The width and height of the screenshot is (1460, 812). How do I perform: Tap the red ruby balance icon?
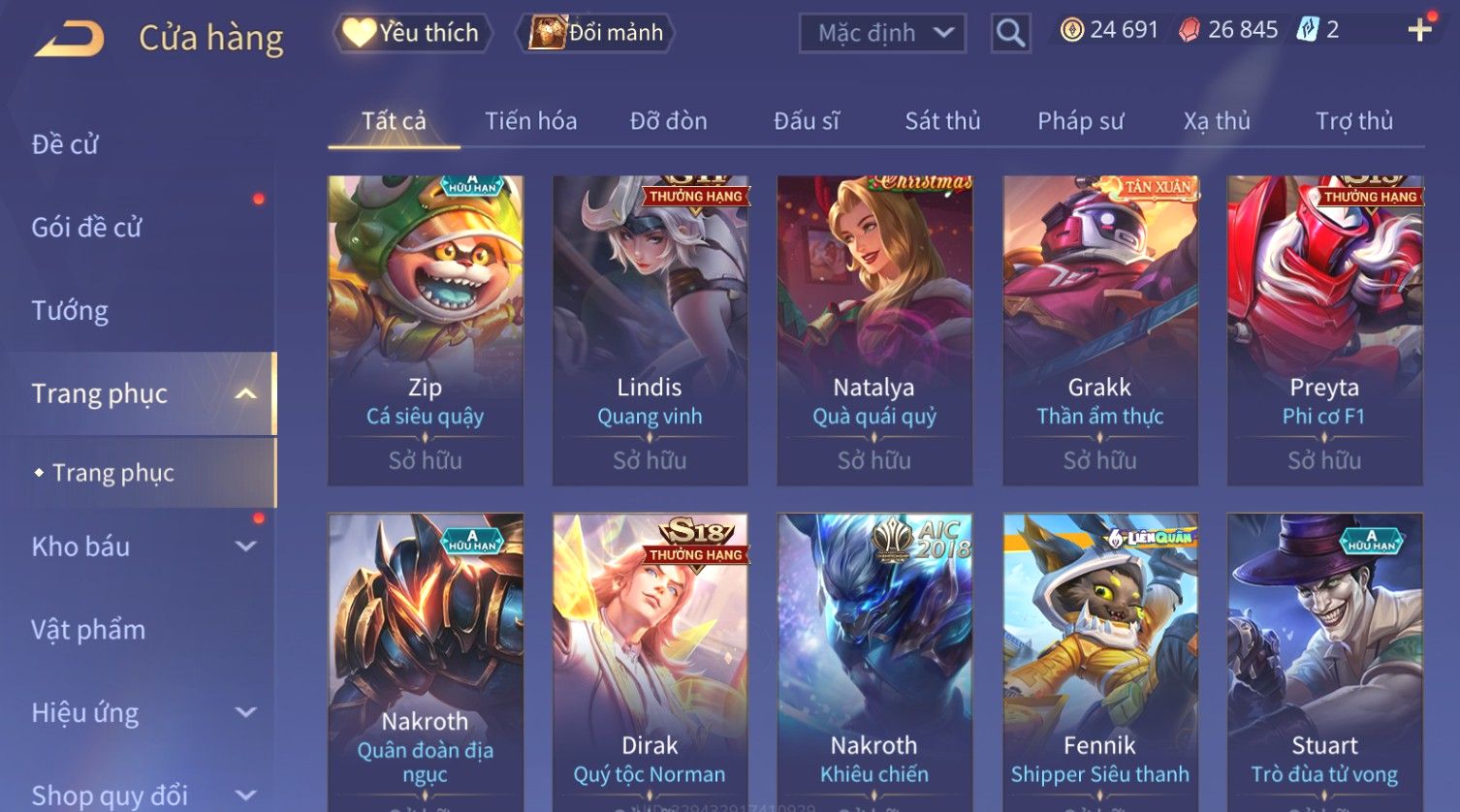pos(1190,30)
